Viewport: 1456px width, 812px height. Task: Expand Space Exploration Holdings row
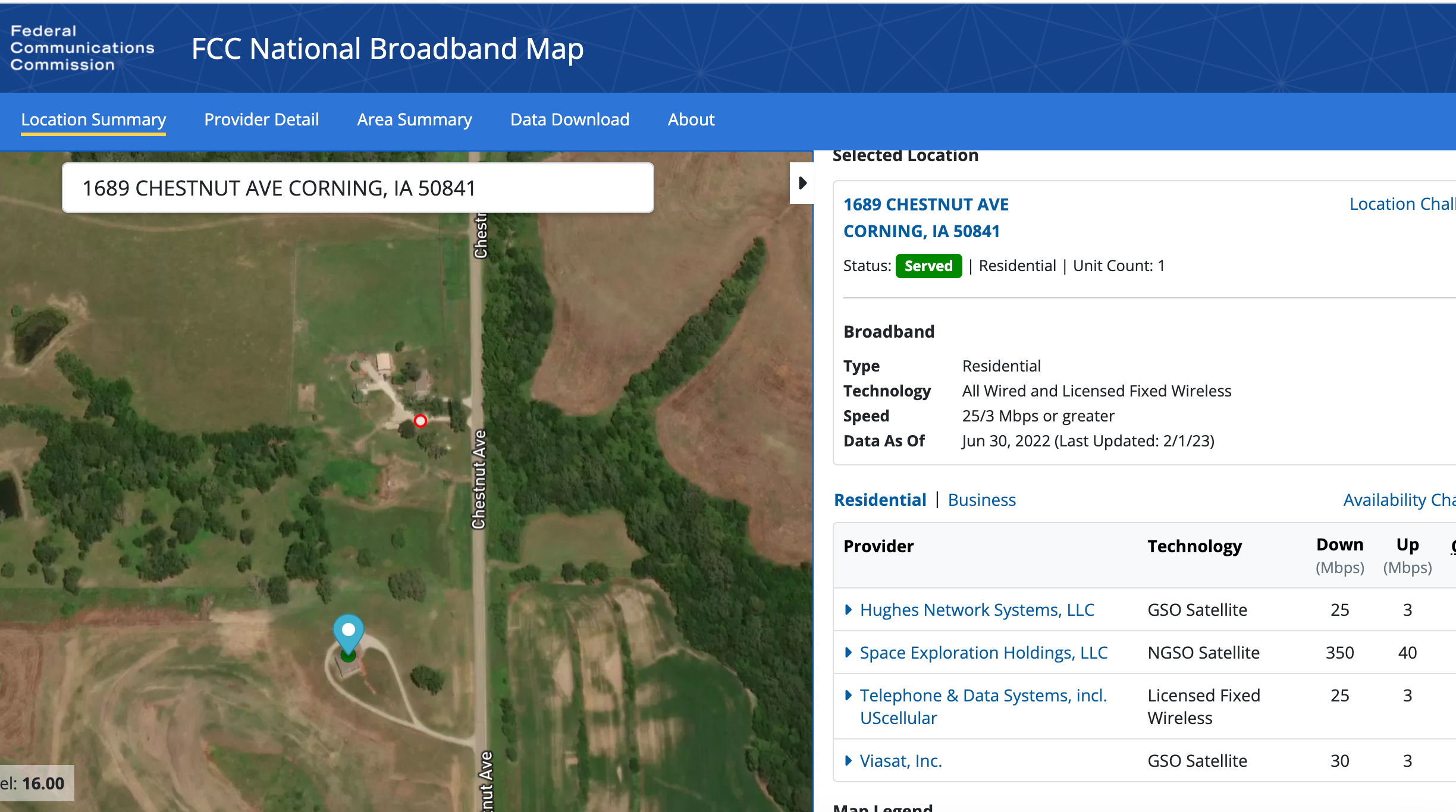pos(849,653)
